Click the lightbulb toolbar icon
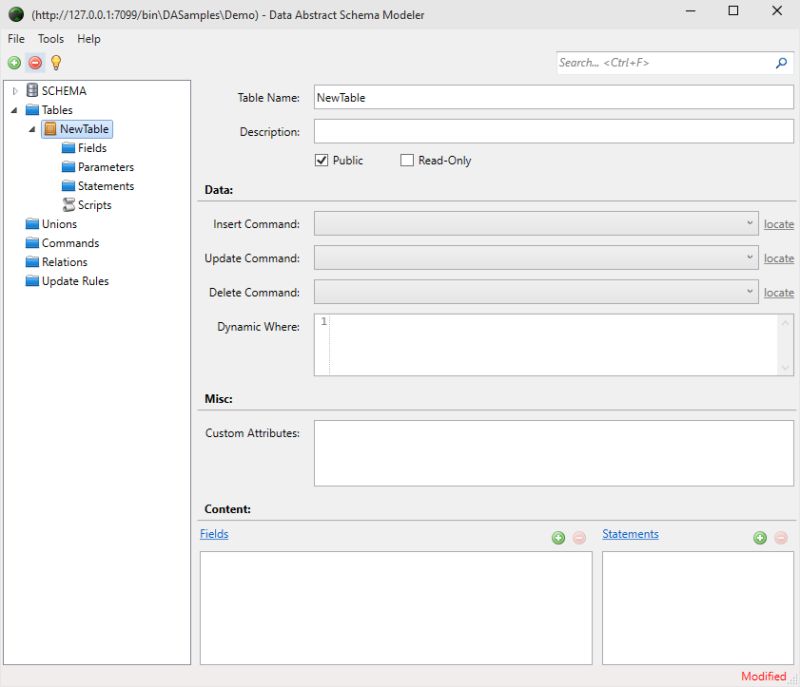The height and width of the screenshot is (687, 800). (55, 62)
